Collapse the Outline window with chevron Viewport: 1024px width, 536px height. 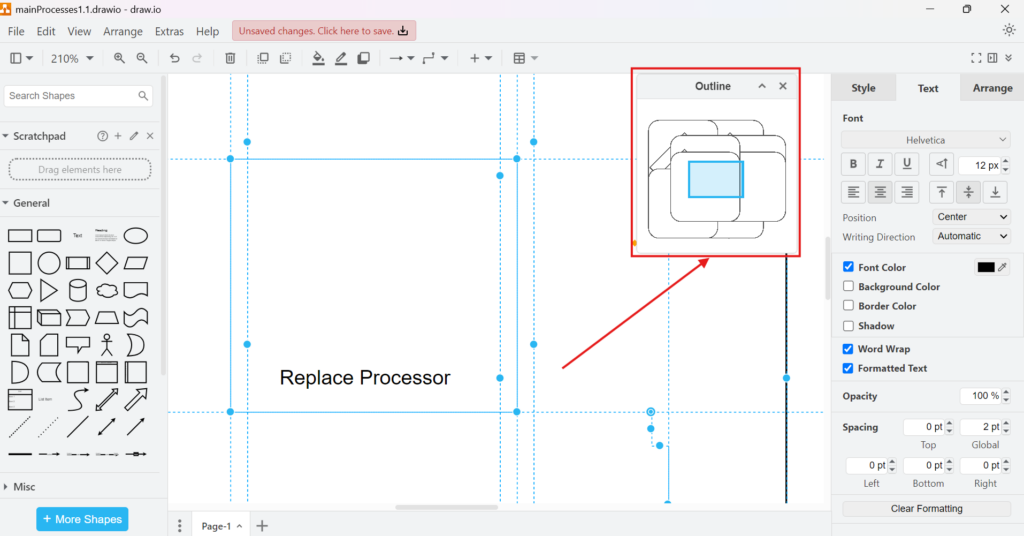(761, 86)
